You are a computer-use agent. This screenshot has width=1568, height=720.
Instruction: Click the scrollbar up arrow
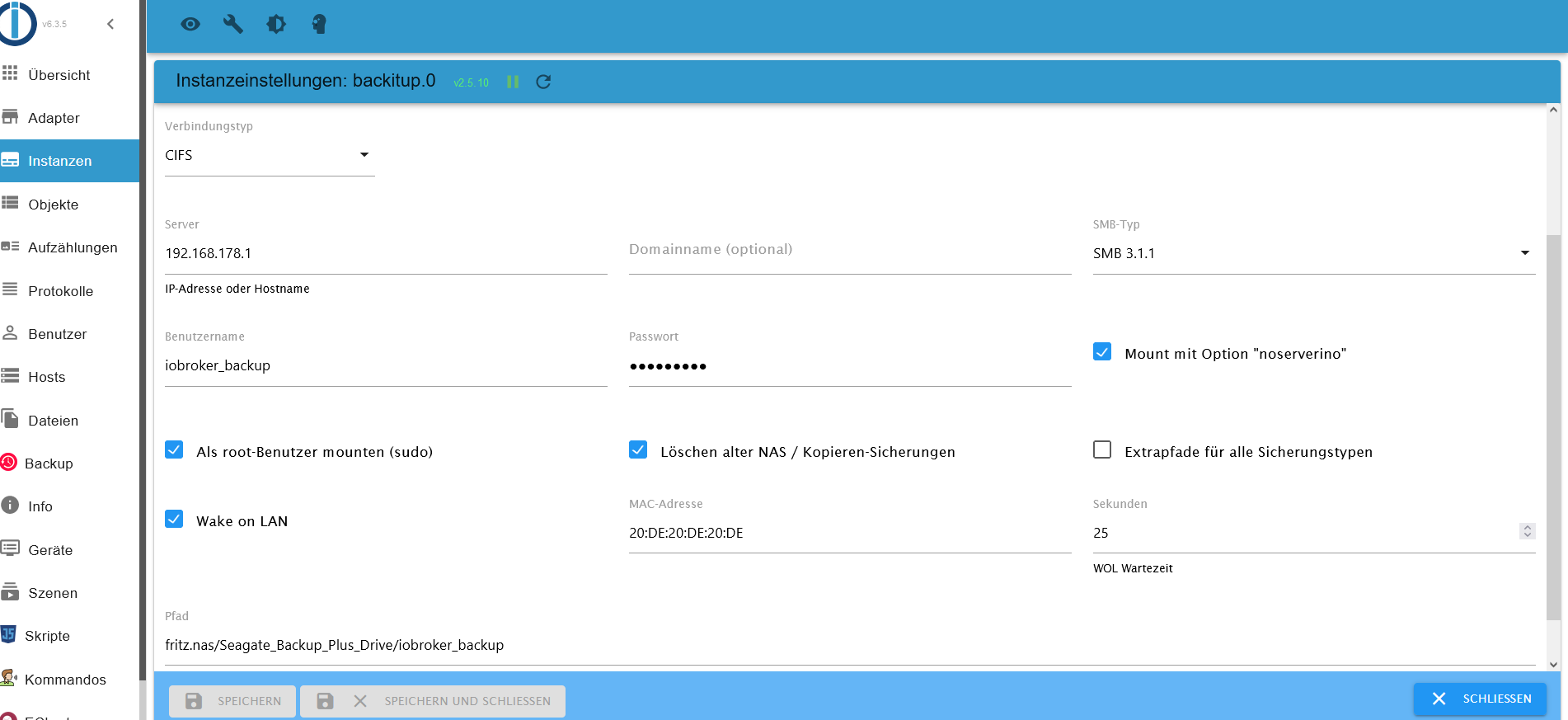1554,110
